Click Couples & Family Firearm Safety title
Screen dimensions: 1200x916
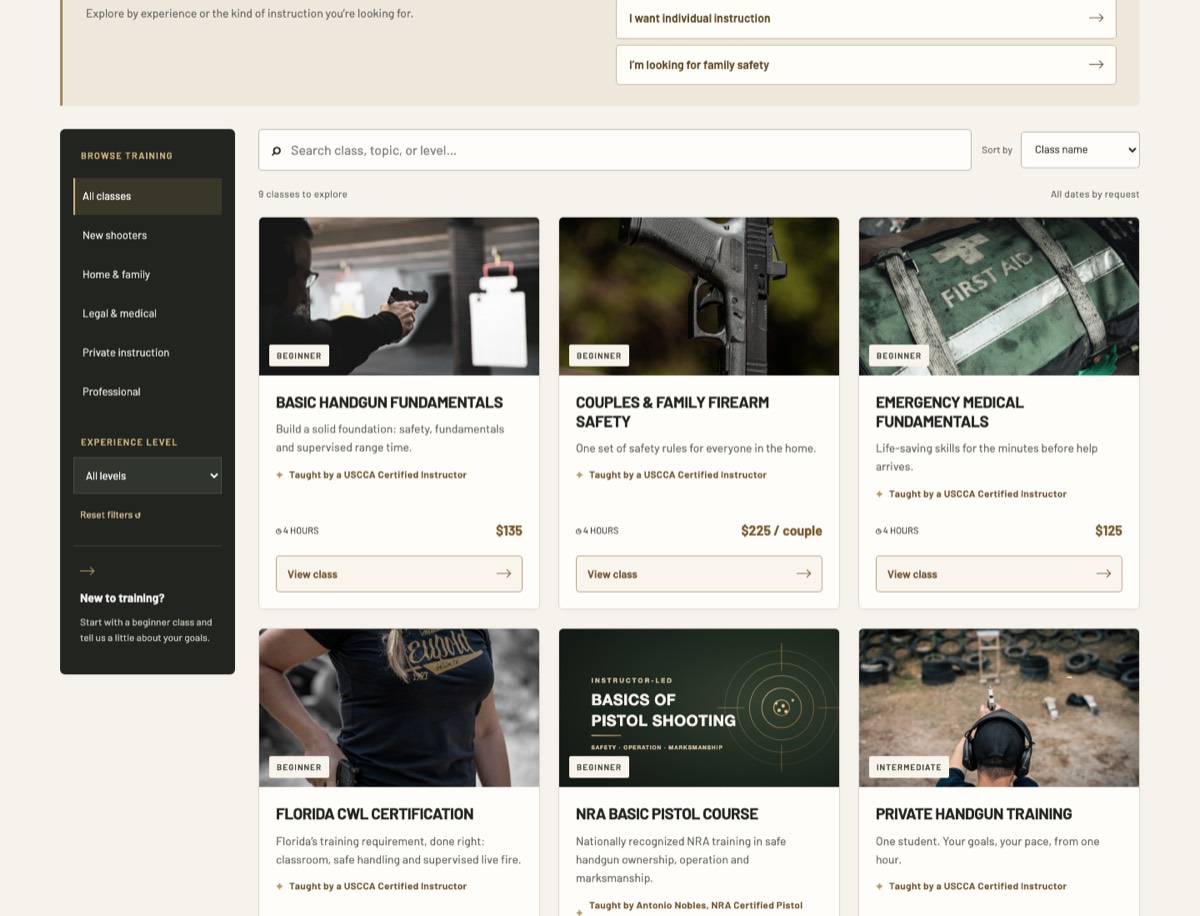[672, 412]
